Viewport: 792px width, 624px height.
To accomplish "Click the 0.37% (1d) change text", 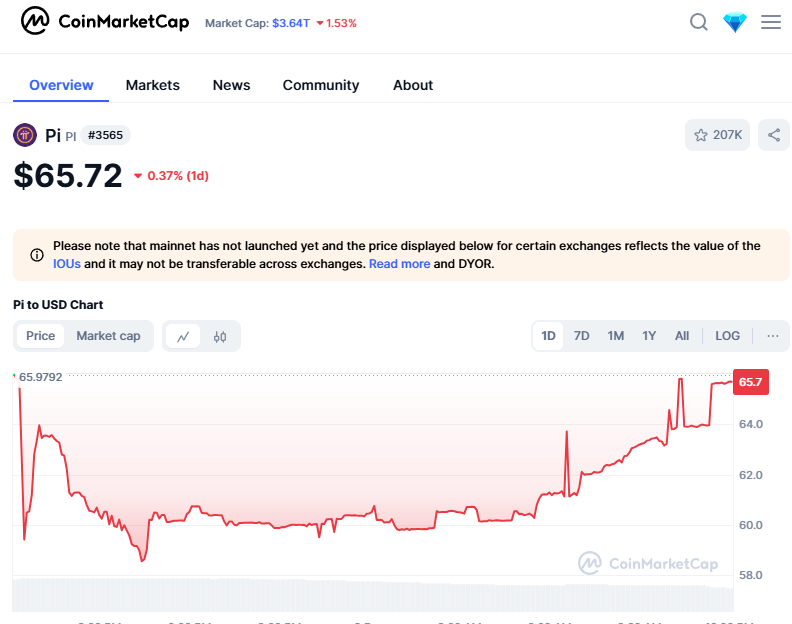I will [171, 176].
